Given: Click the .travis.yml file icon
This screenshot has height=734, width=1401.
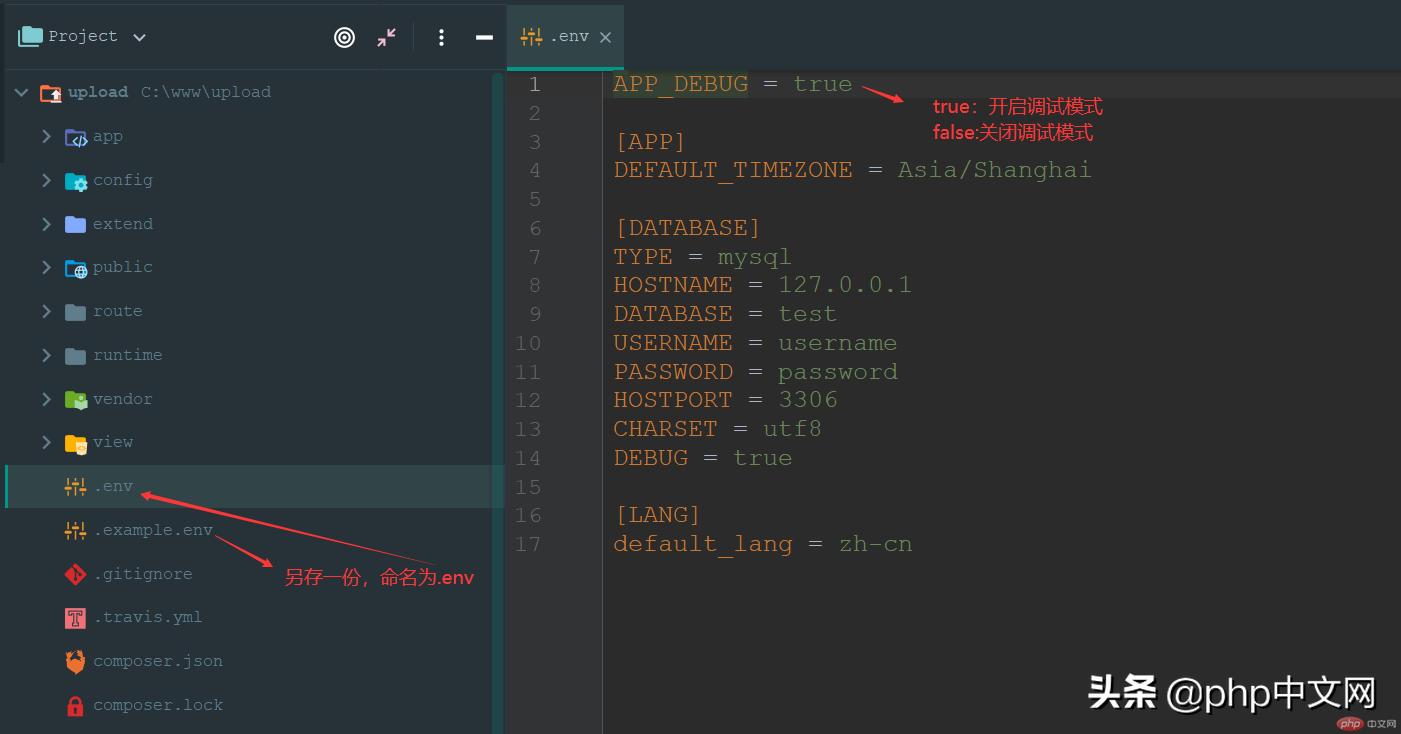Looking at the screenshot, I should coord(75,618).
